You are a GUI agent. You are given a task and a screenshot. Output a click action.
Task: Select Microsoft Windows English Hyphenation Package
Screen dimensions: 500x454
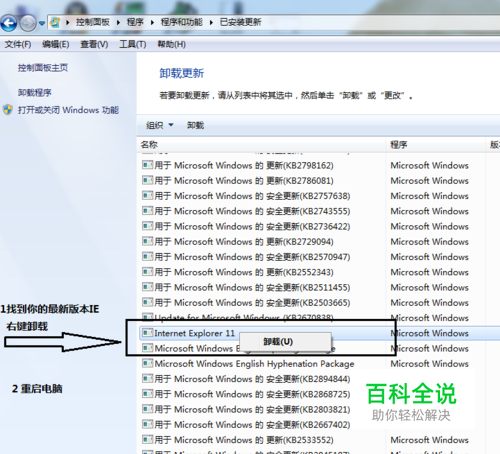click(254, 364)
